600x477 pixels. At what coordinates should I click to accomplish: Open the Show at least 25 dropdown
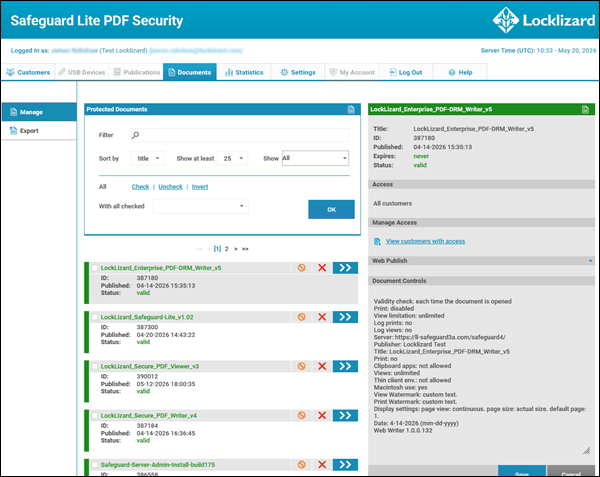(233, 158)
